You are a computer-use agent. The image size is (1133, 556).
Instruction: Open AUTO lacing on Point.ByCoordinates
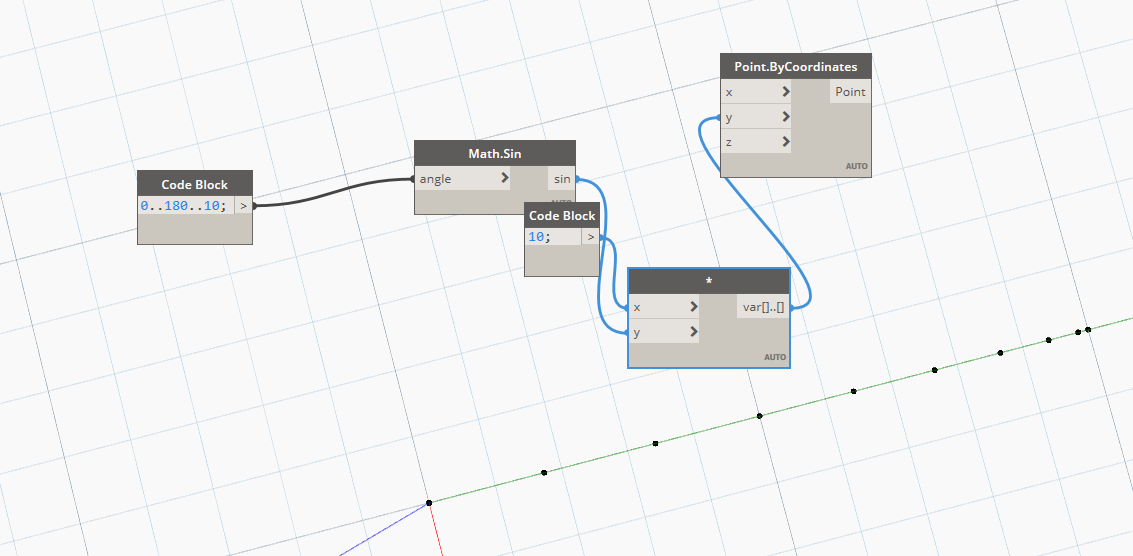[x=856, y=166]
